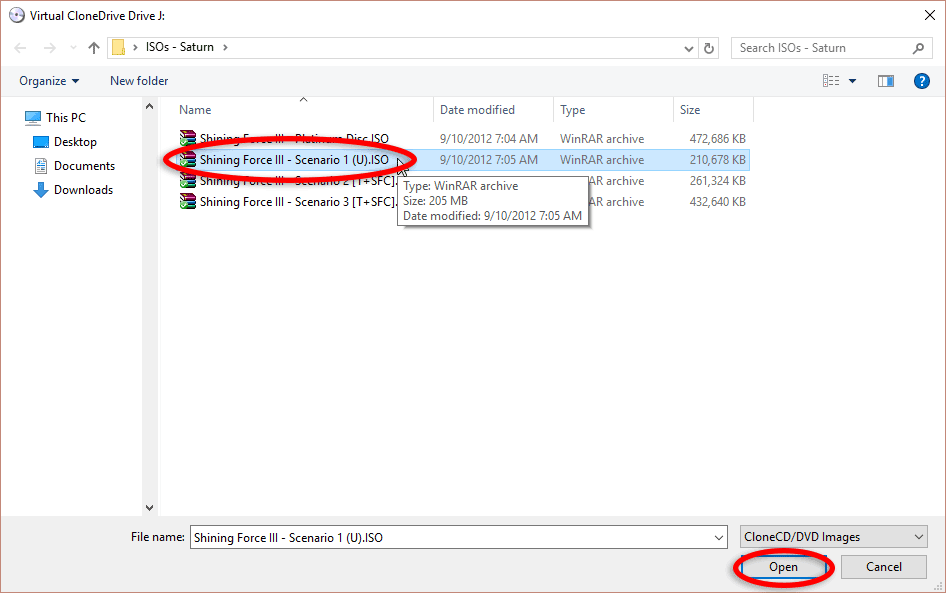Click the Open button
Screen dimensions: 946x593
click(783, 567)
